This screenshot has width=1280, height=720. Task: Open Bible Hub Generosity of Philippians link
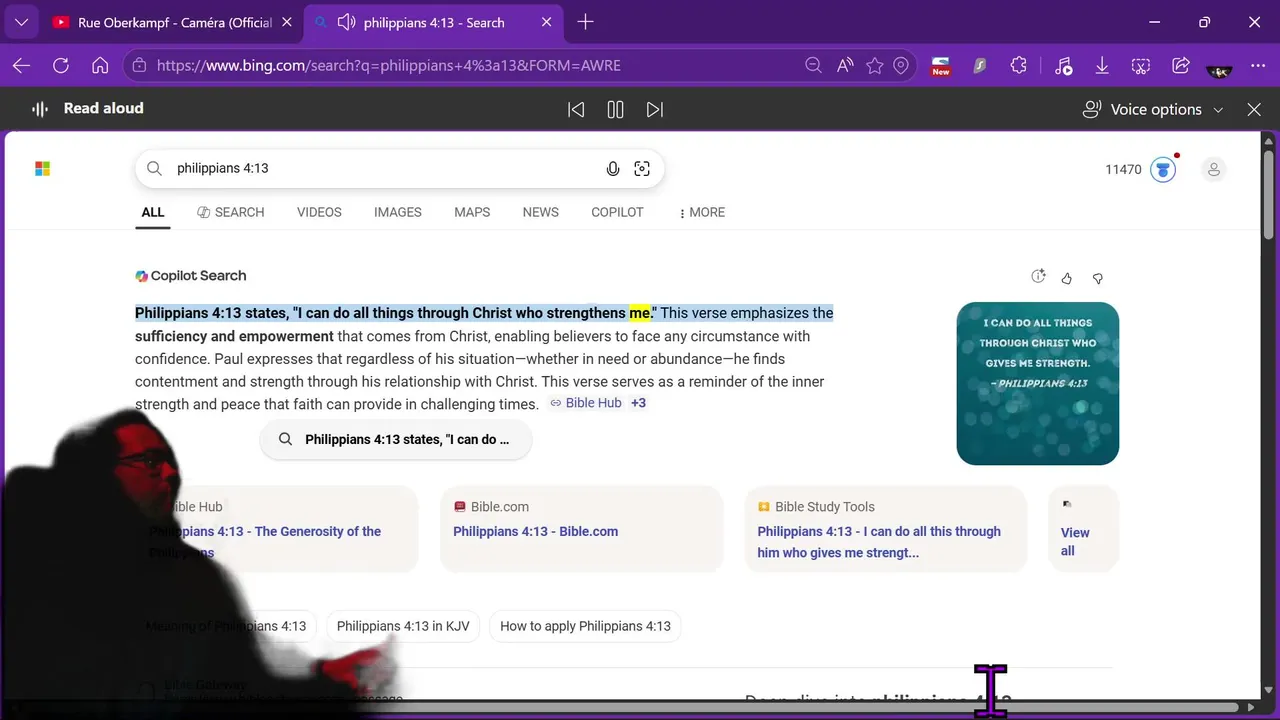coord(265,542)
